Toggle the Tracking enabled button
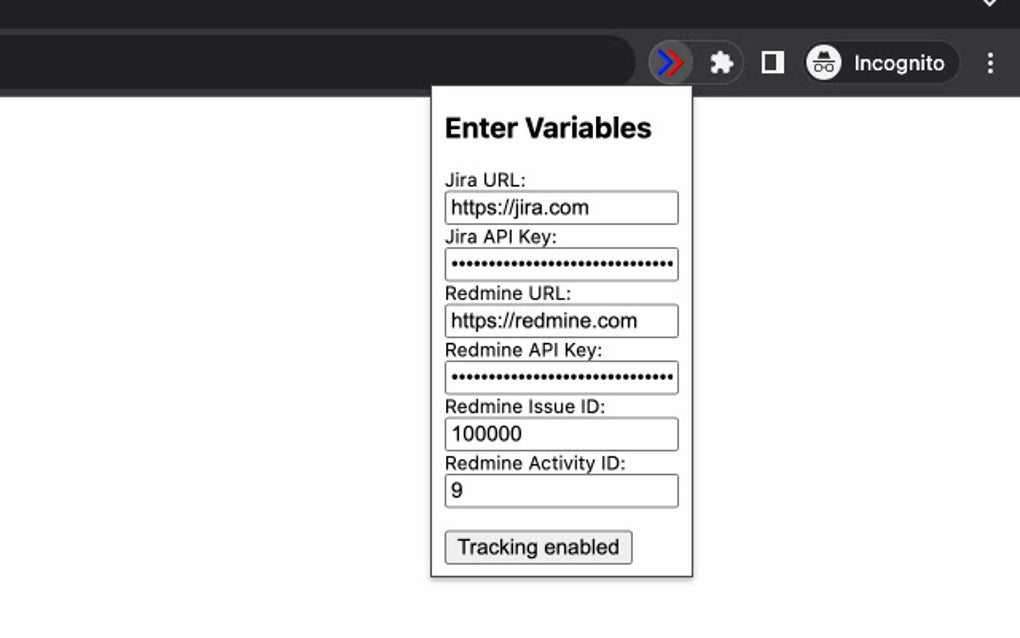The height and width of the screenshot is (638, 1020). point(538,547)
